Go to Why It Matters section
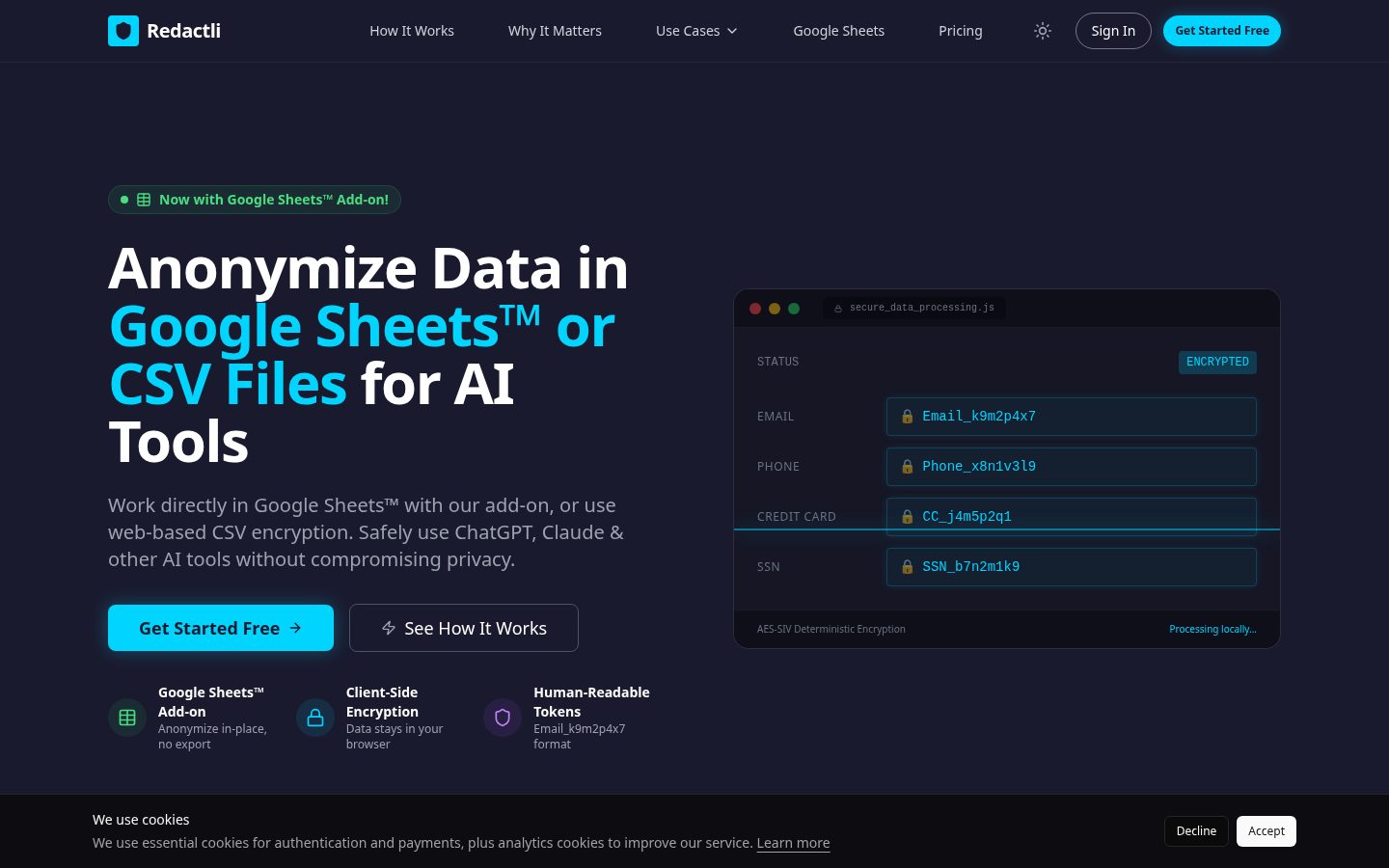 (555, 31)
